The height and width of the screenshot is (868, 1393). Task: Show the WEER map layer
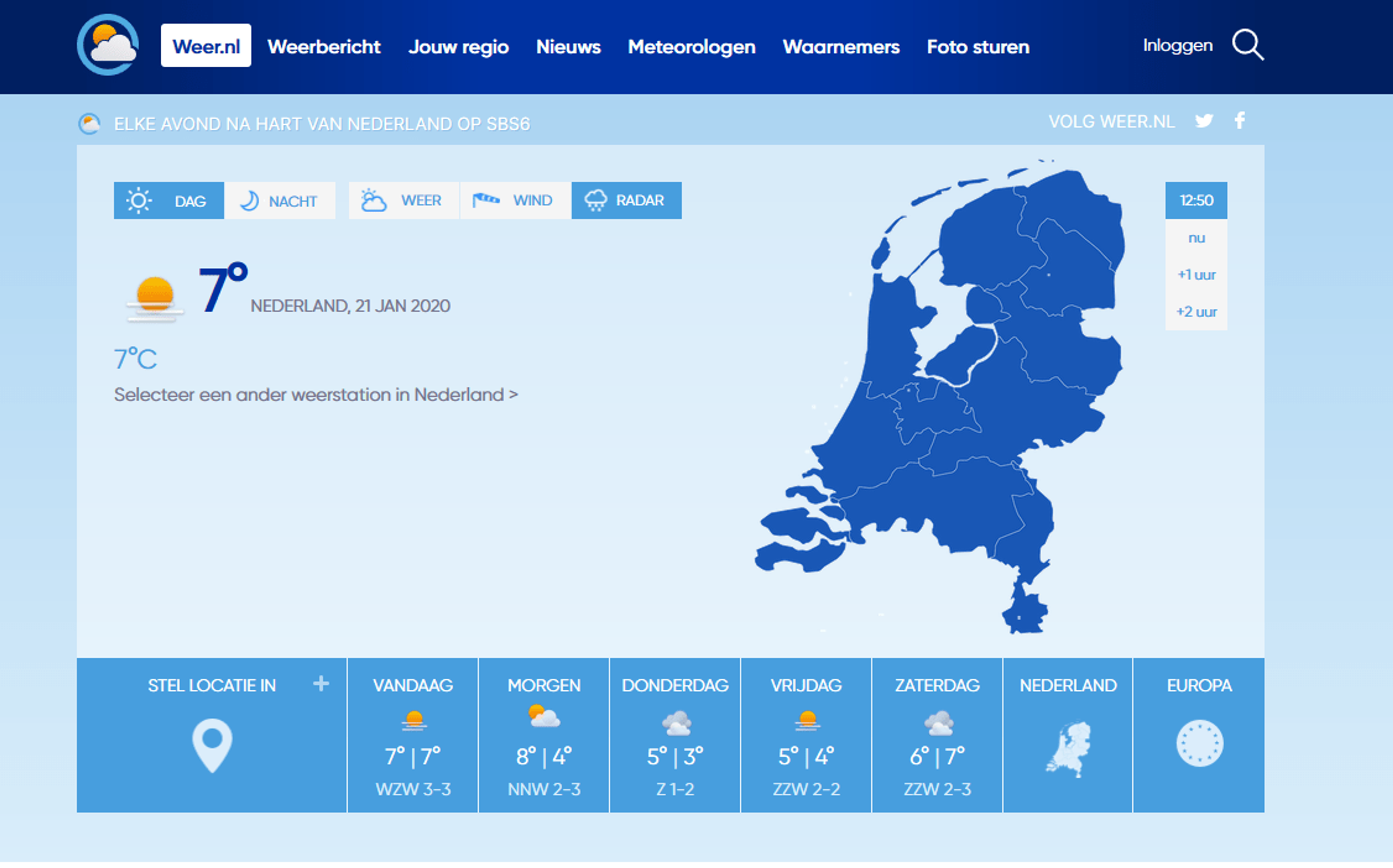[x=404, y=201]
